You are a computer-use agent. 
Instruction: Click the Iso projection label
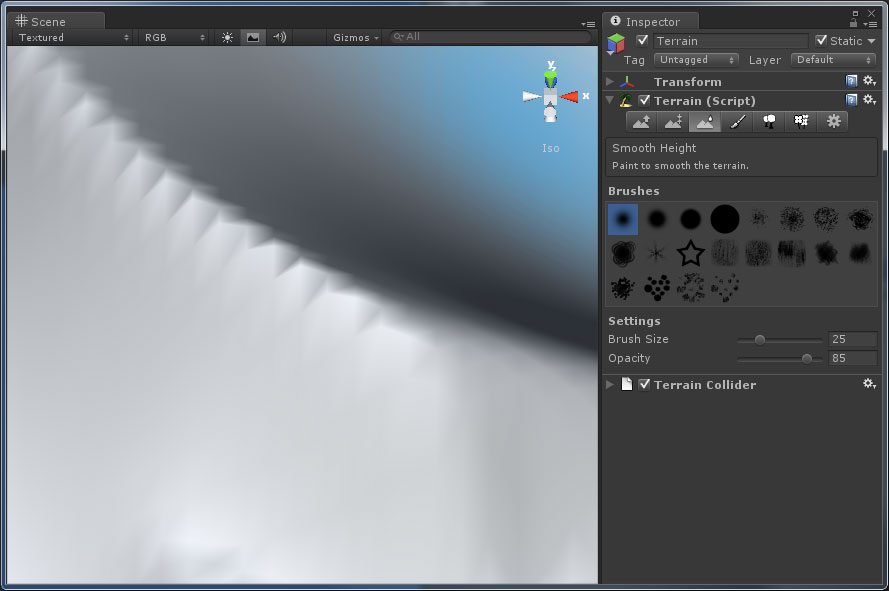551,148
